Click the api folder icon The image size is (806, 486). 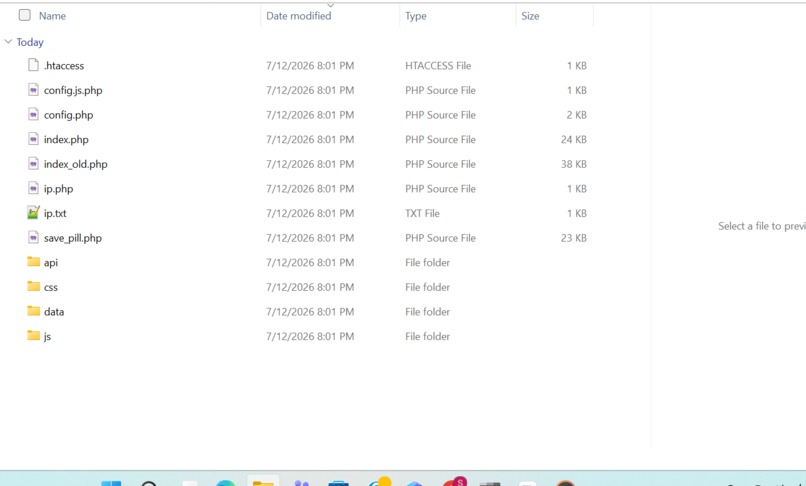(x=33, y=261)
